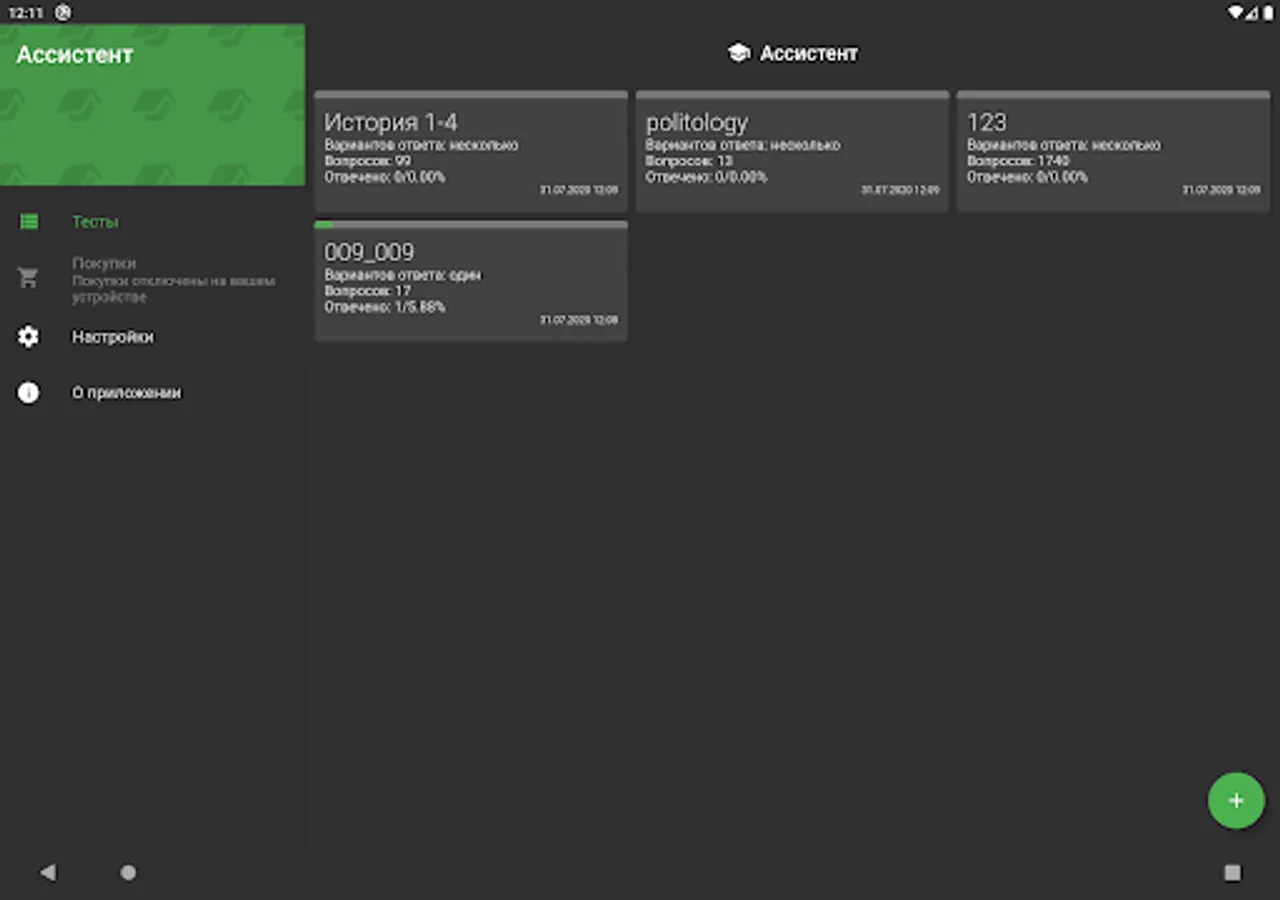The image size is (1280, 900).
Task: Click the info icon next to О приложении
Action: pos(28,392)
